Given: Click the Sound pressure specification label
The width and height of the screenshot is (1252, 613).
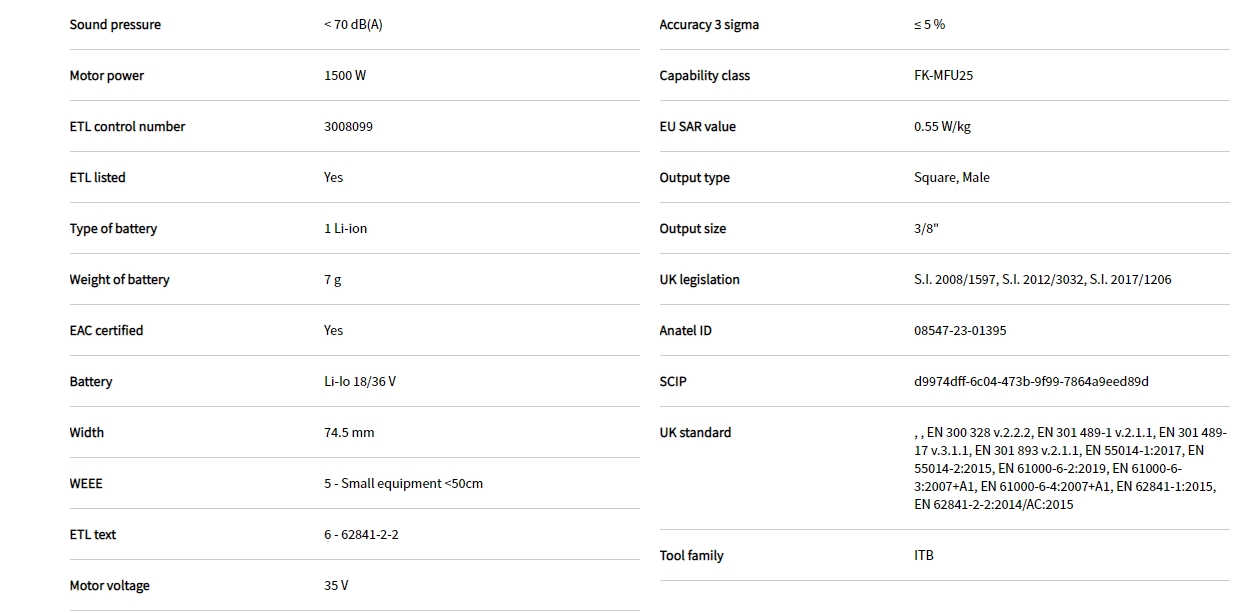Looking at the screenshot, I should pos(115,25).
